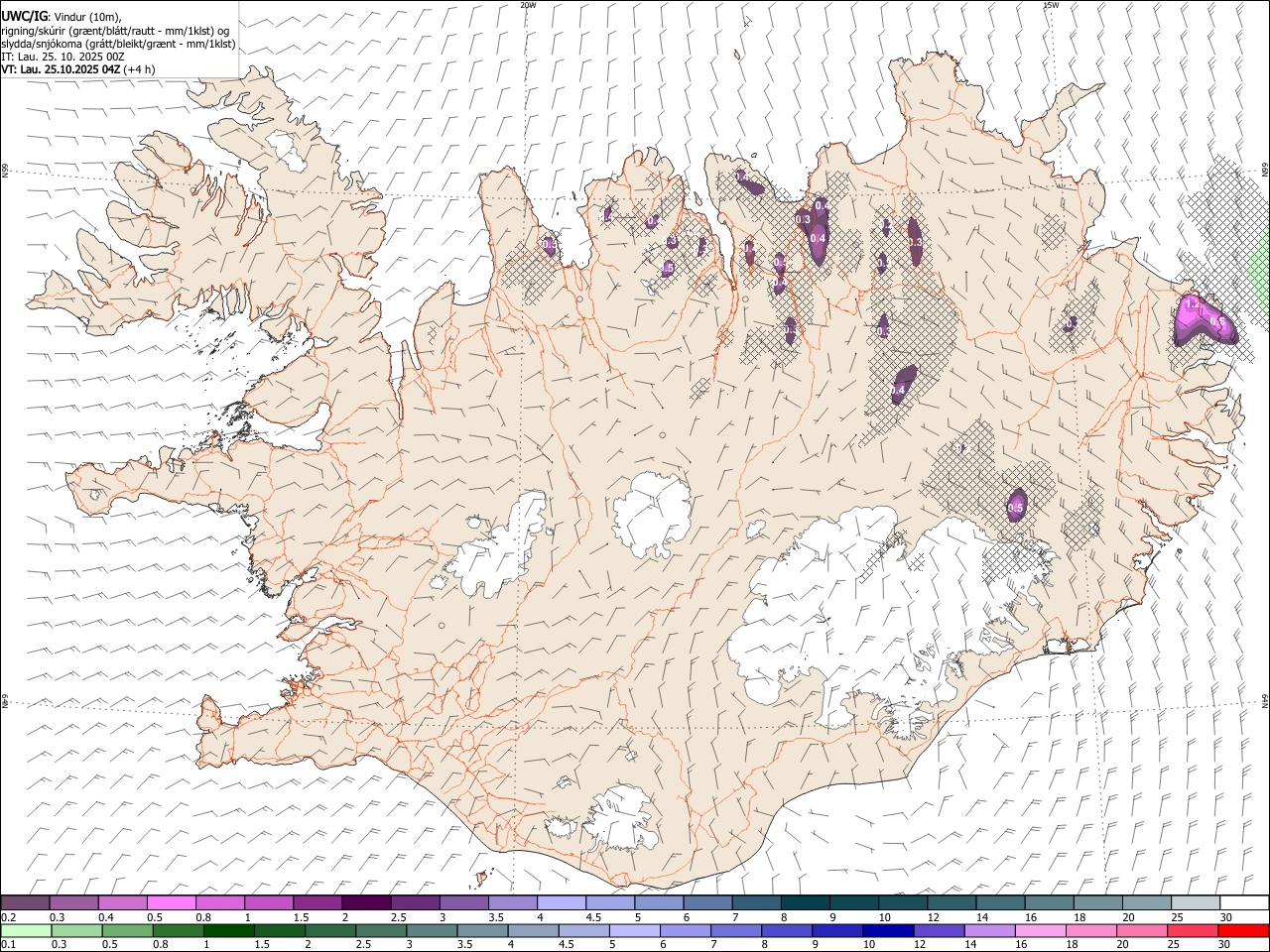
Task: Select the white 30 swatch on upper scale
Action: click(1244, 902)
